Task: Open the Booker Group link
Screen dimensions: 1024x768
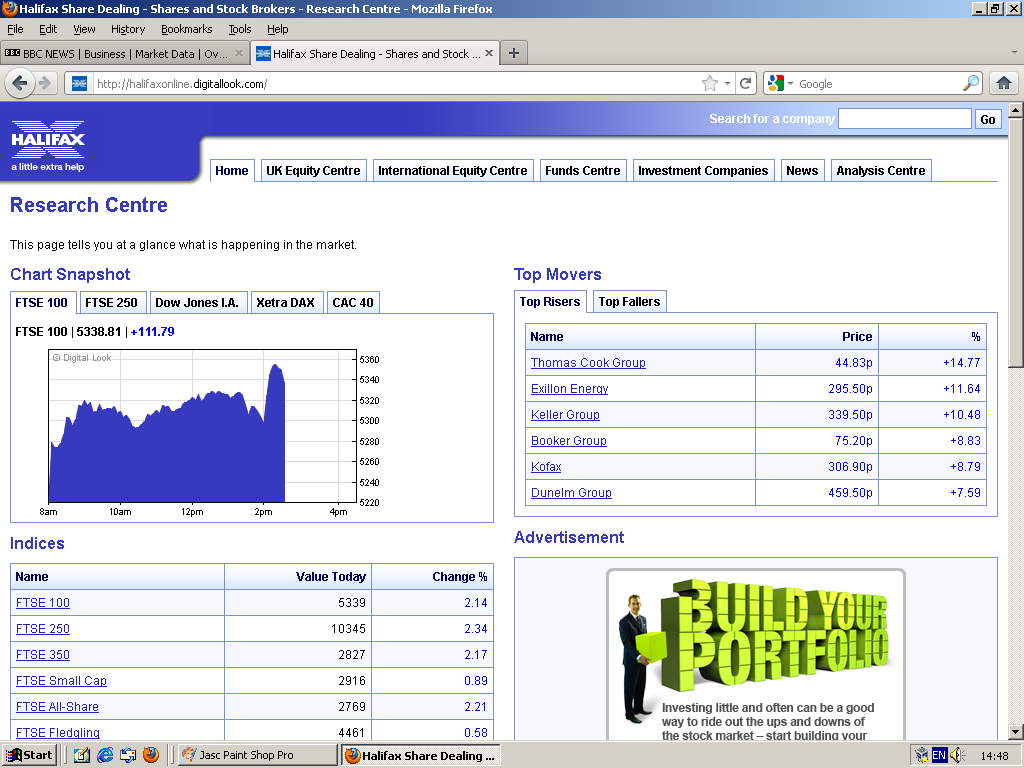Action: pos(569,441)
